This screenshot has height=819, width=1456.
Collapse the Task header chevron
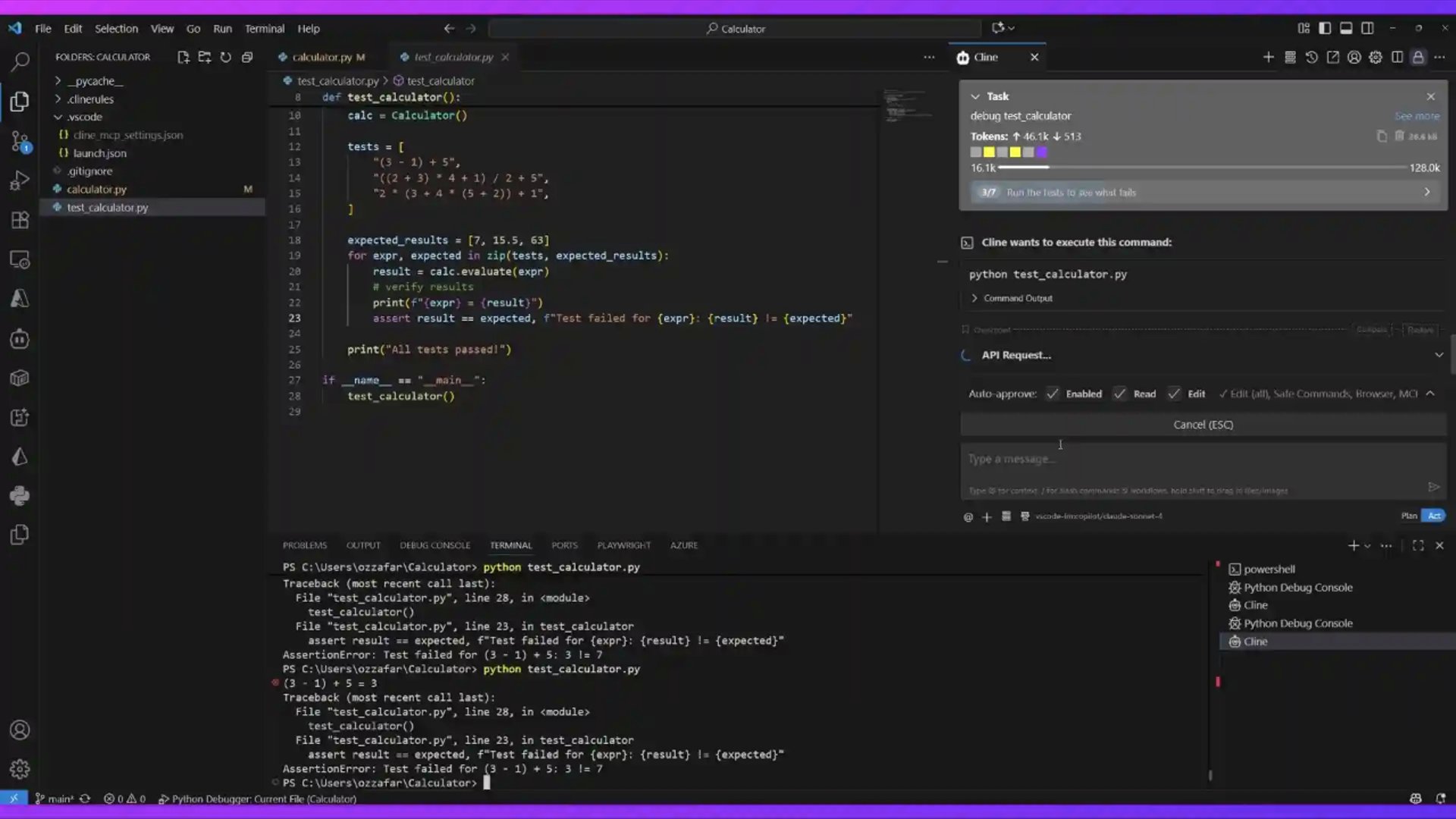coord(975,96)
